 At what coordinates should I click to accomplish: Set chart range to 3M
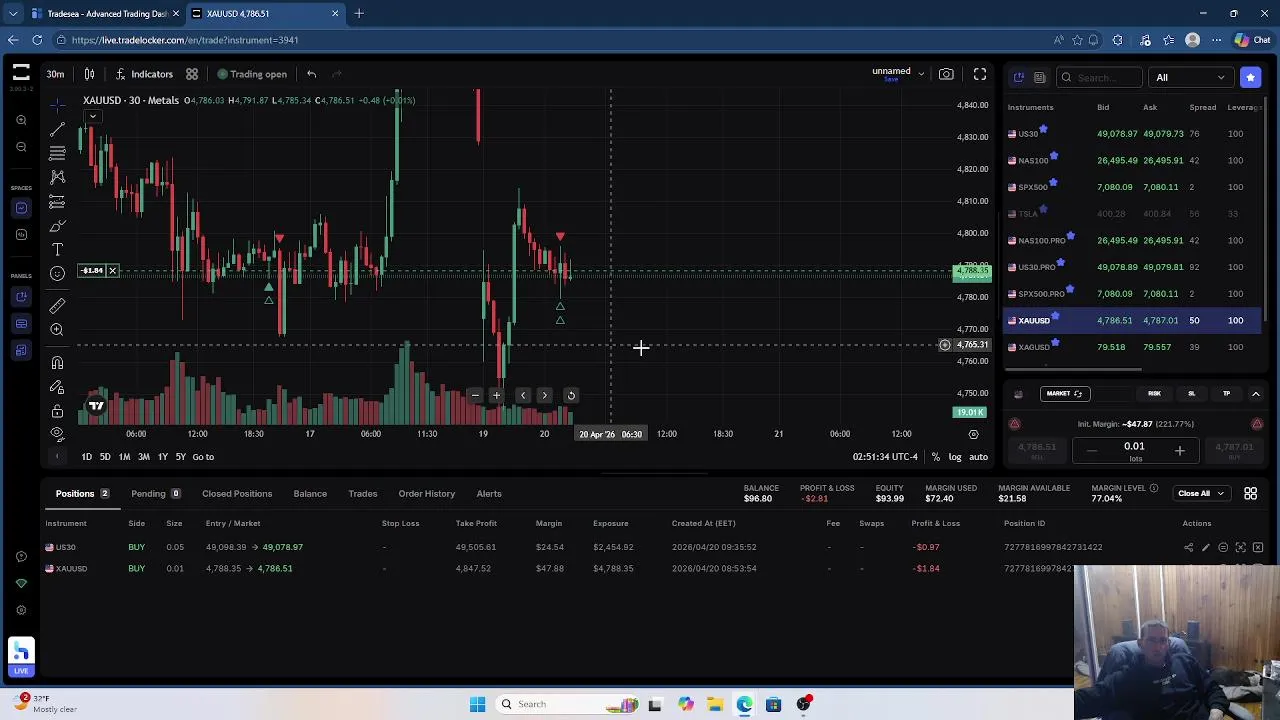[x=143, y=457]
